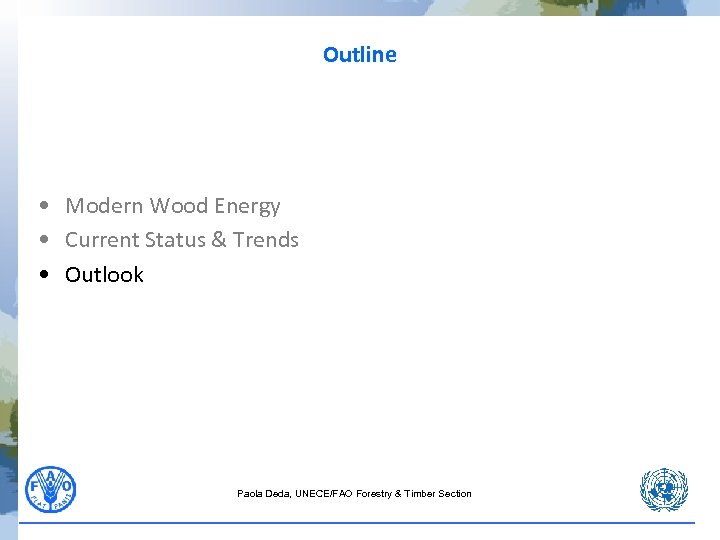720x540 pixels.
Task: Click Timber Section in the footer
Action: pyautogui.click(x=438, y=494)
